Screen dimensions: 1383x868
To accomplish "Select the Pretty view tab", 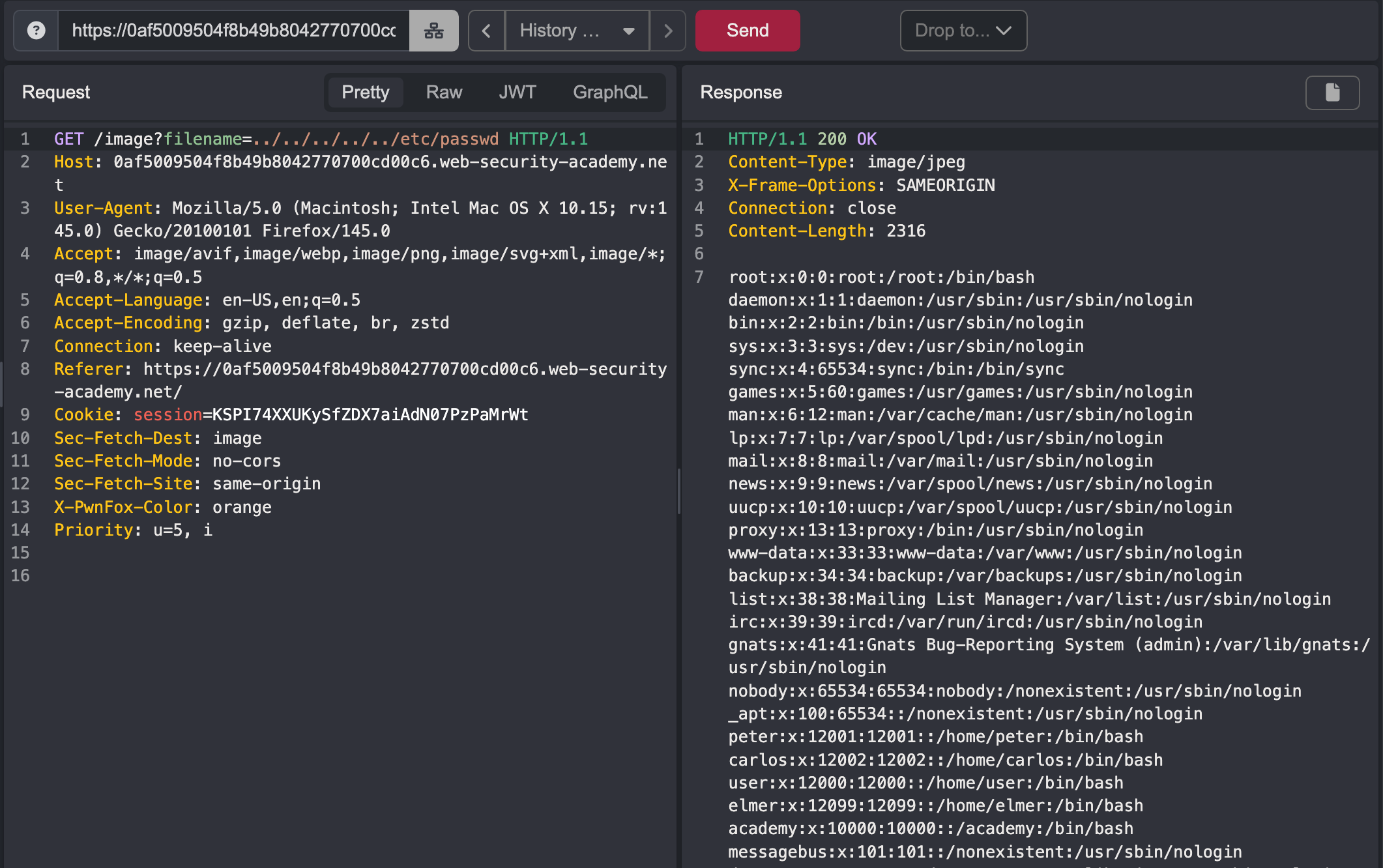I will coord(365,93).
